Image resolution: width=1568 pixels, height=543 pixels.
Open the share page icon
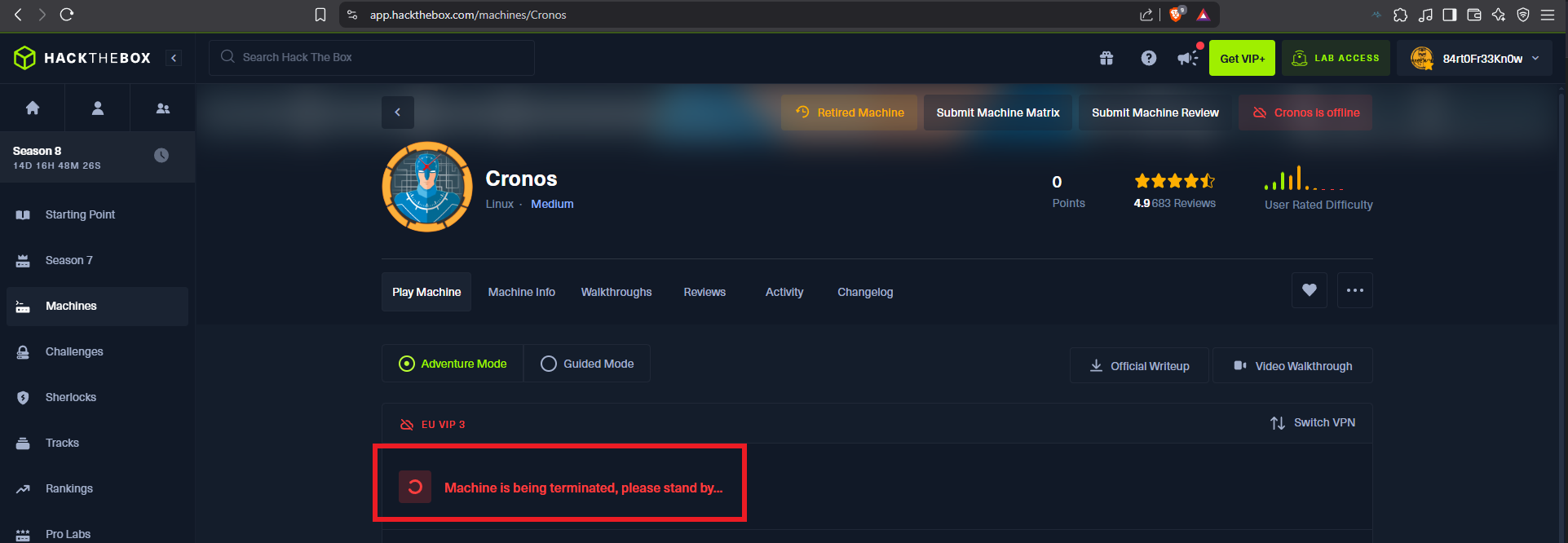tap(1146, 15)
